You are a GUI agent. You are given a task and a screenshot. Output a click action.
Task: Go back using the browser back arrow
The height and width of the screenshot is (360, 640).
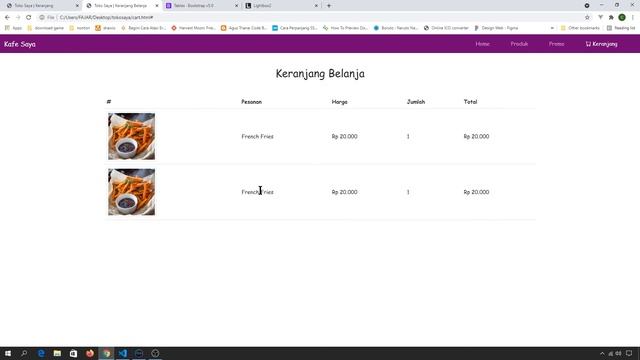[x=7, y=18]
